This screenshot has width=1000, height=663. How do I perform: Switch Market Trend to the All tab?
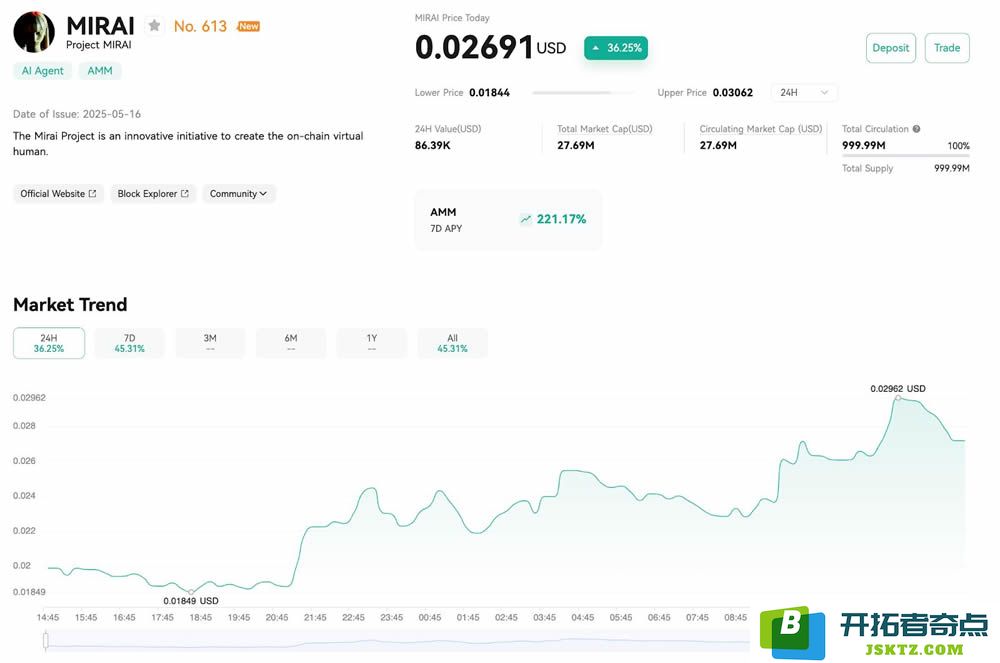click(452, 343)
